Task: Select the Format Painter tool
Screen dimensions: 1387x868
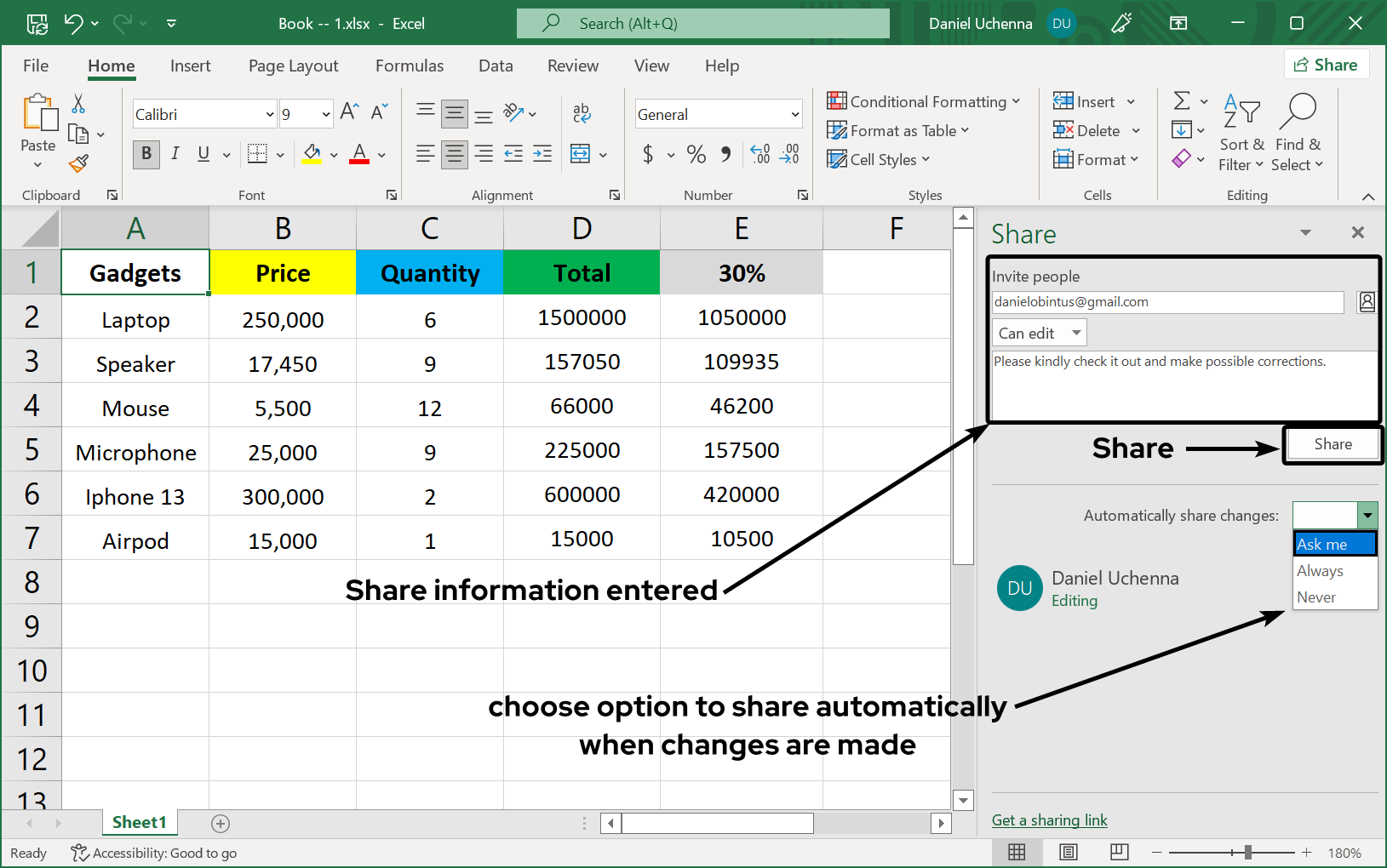Action: 79,163
